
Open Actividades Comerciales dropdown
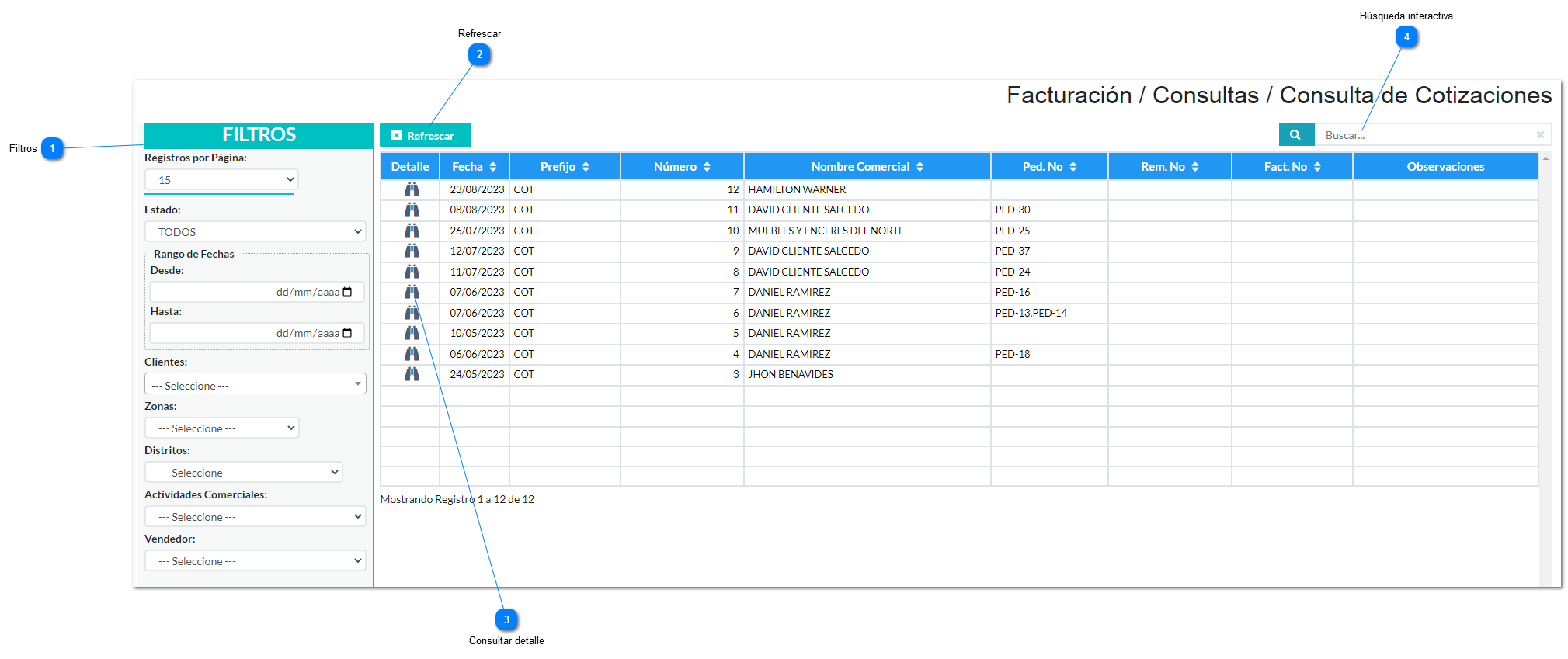click(255, 516)
